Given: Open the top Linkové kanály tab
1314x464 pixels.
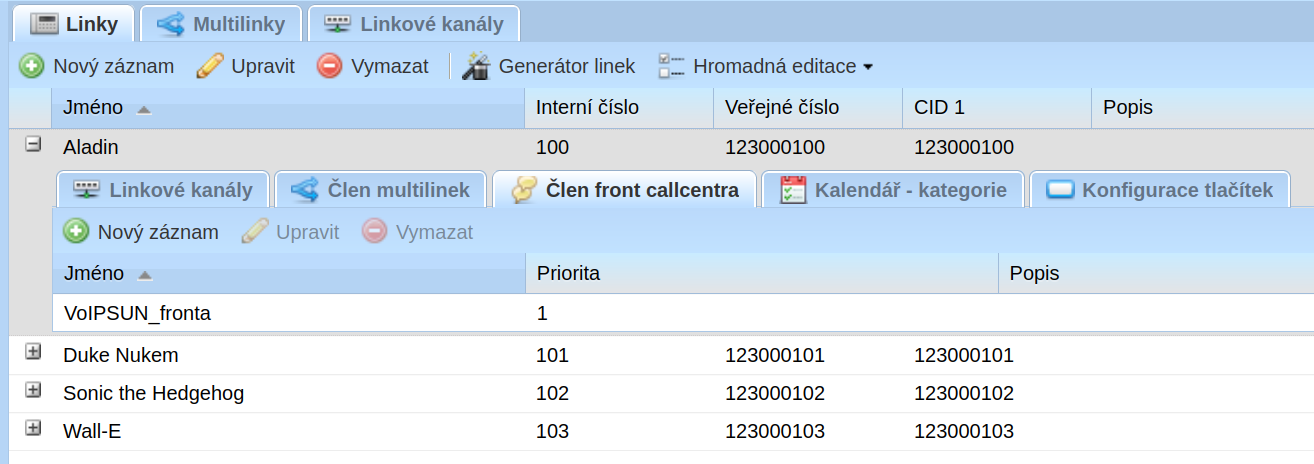Looking at the screenshot, I should (414, 23).
